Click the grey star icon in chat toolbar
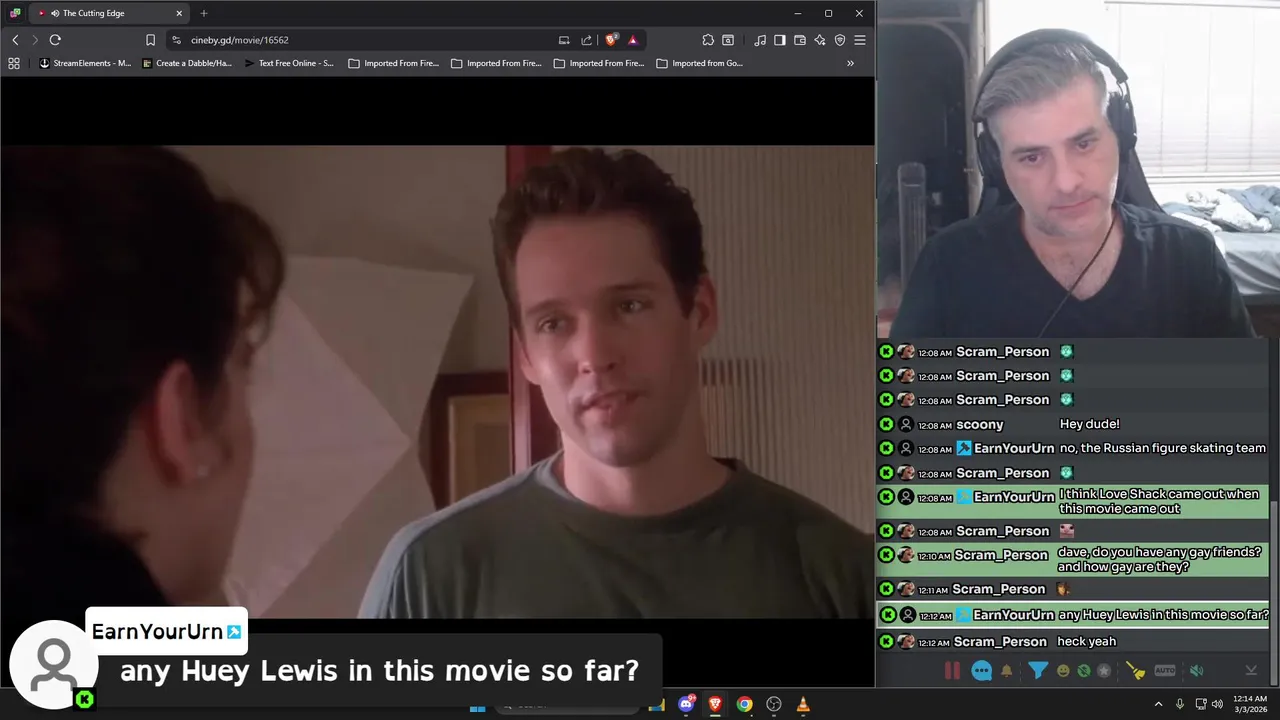 1104,671
